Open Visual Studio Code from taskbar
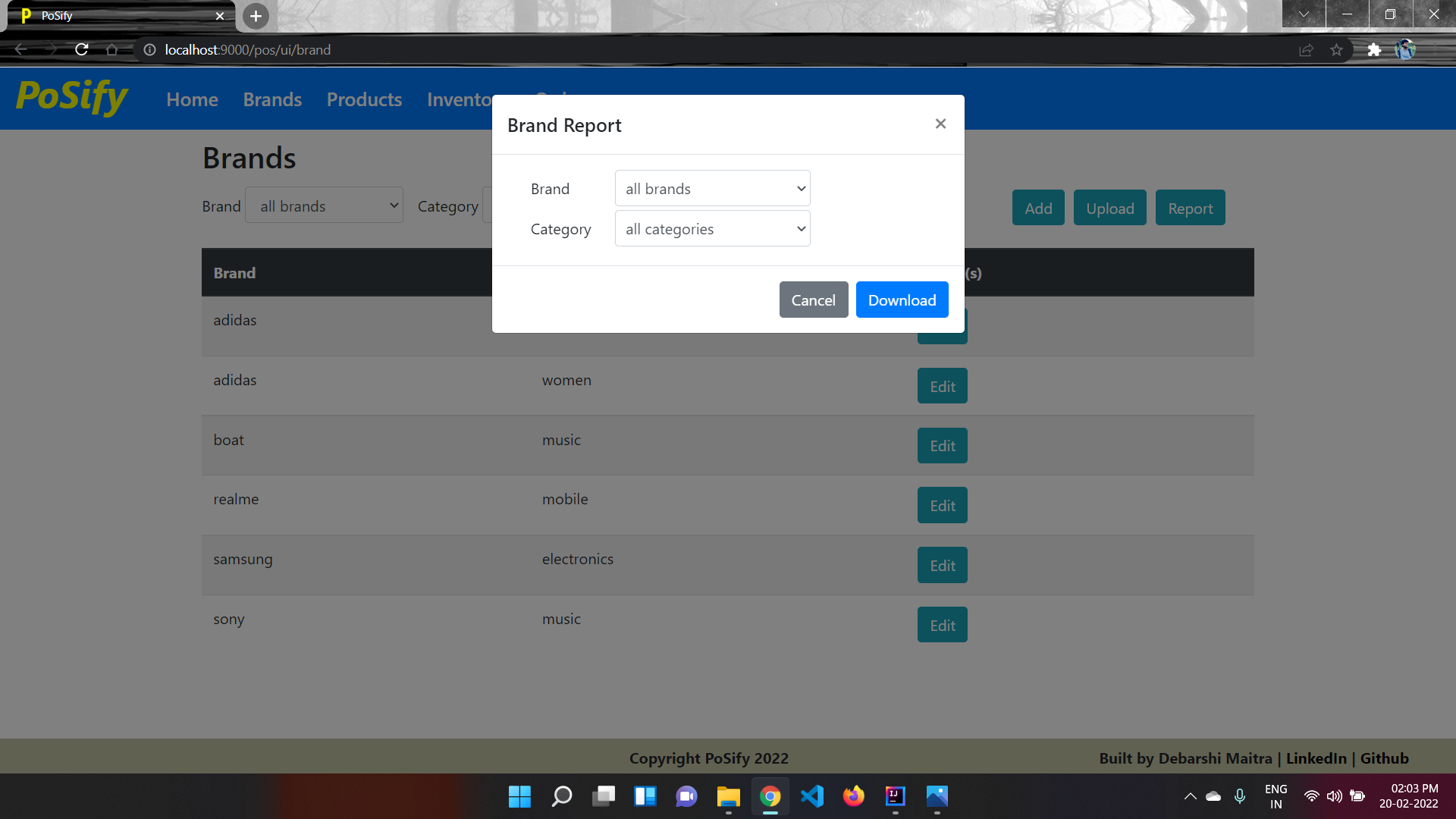 [x=811, y=796]
